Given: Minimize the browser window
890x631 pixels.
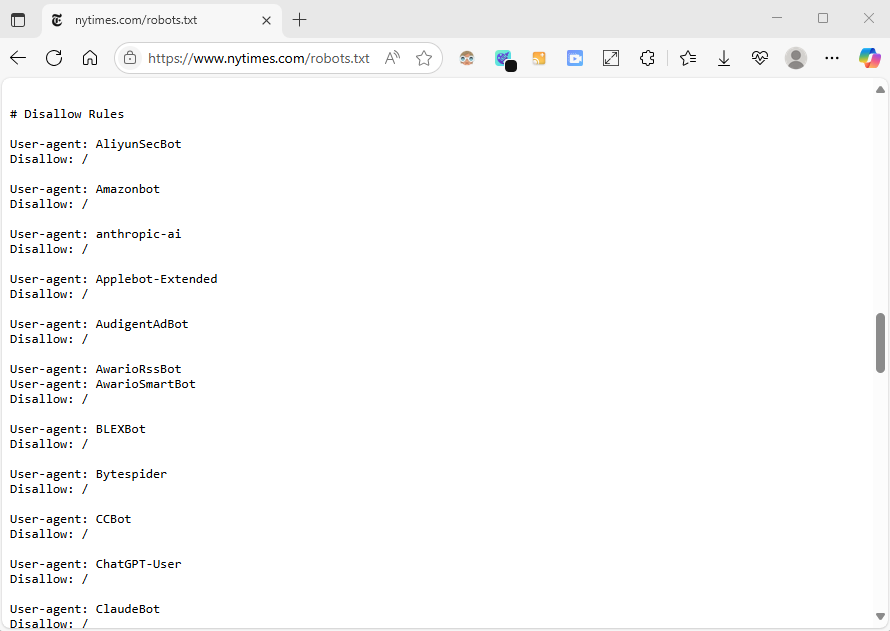Looking at the screenshot, I should (777, 18).
